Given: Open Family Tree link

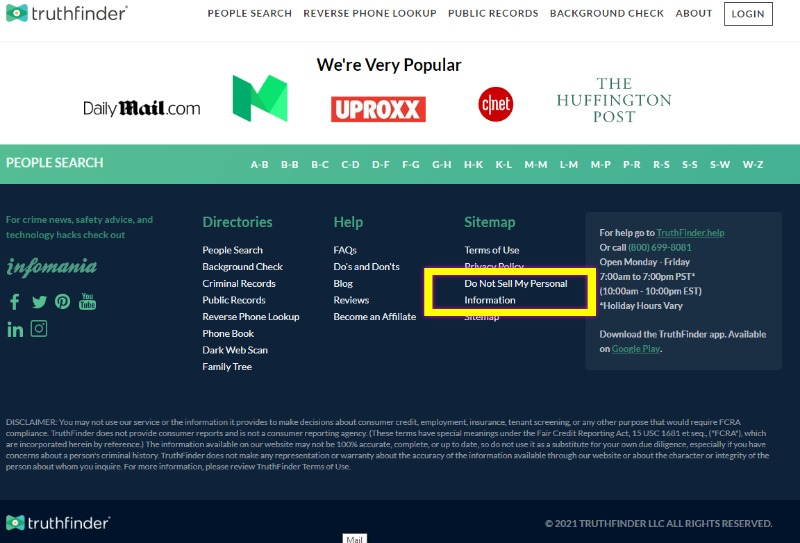Looking at the screenshot, I should tap(227, 367).
